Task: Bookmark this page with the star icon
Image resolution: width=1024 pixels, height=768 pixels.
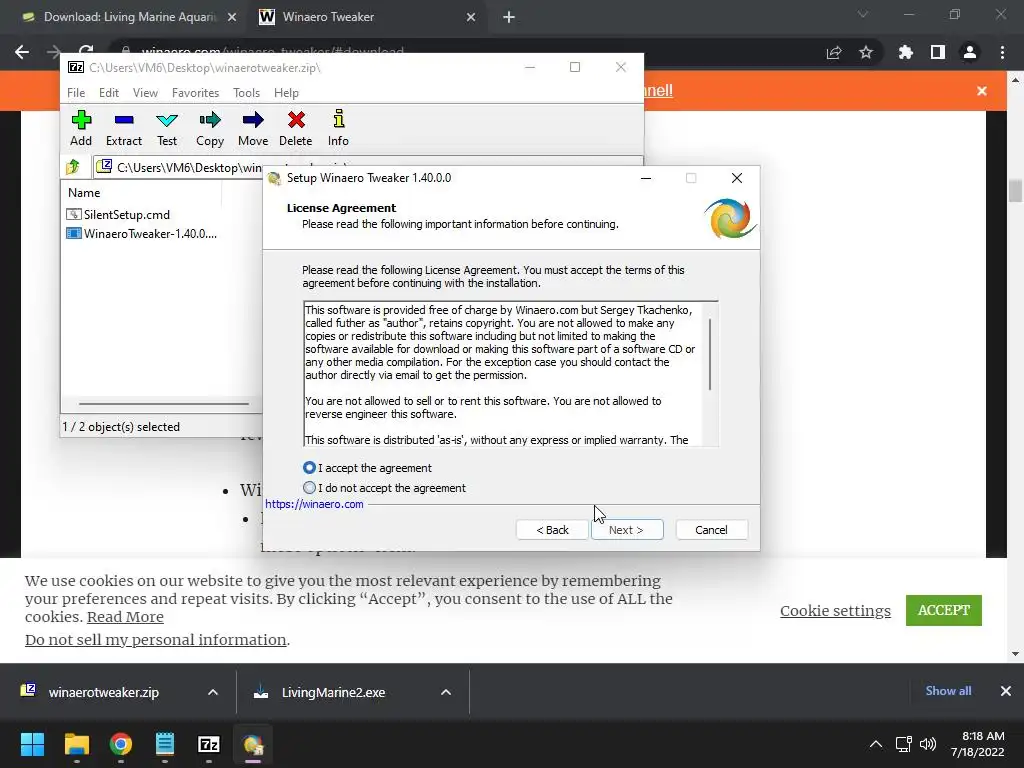Action: pos(866,52)
